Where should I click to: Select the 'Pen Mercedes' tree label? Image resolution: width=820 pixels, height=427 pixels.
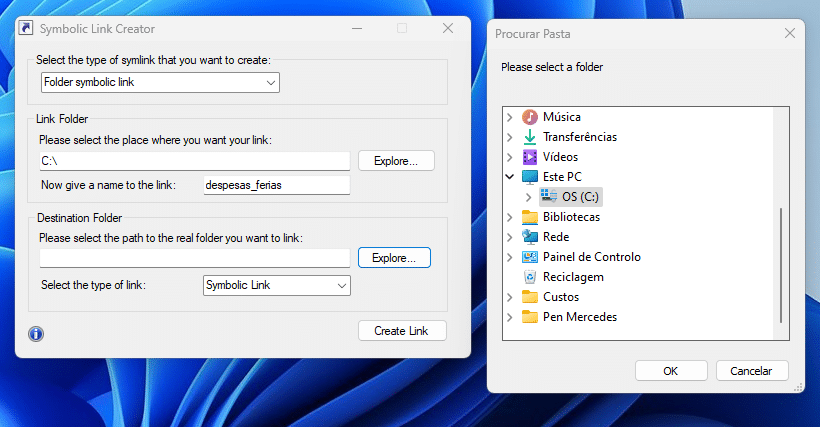pos(580,317)
